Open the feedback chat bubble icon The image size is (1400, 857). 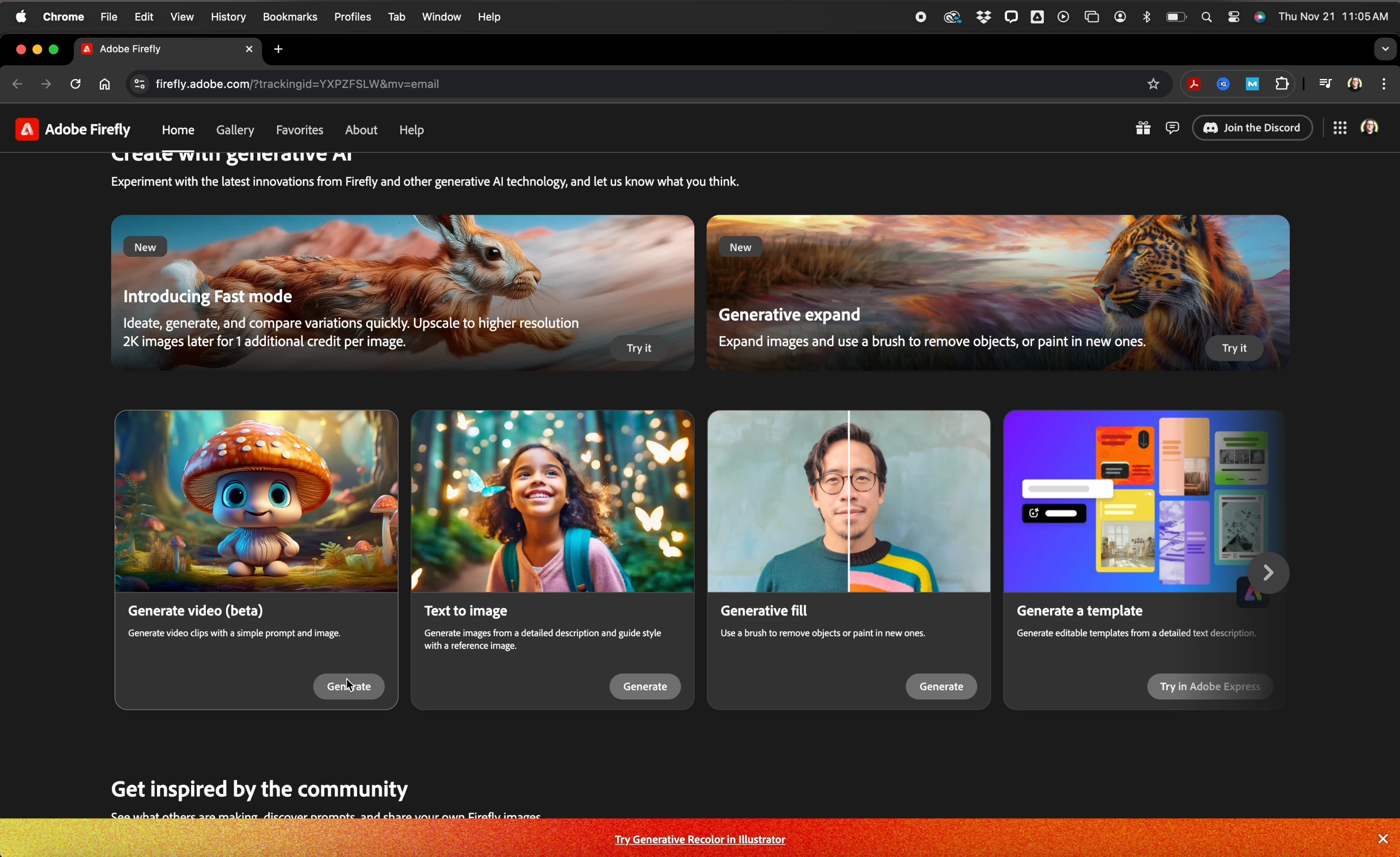click(1172, 129)
